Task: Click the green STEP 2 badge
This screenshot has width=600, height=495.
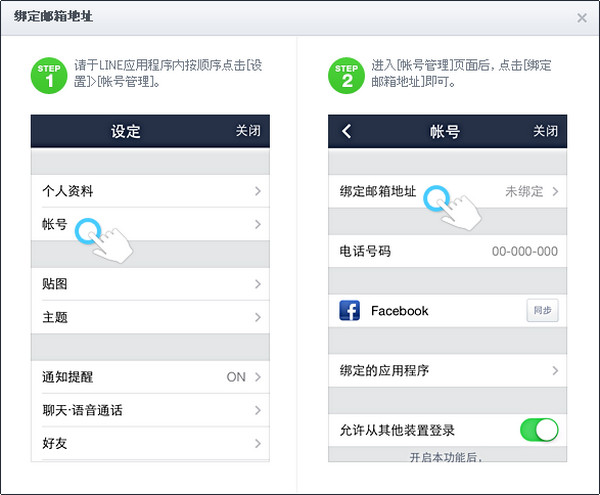Action: (x=344, y=73)
